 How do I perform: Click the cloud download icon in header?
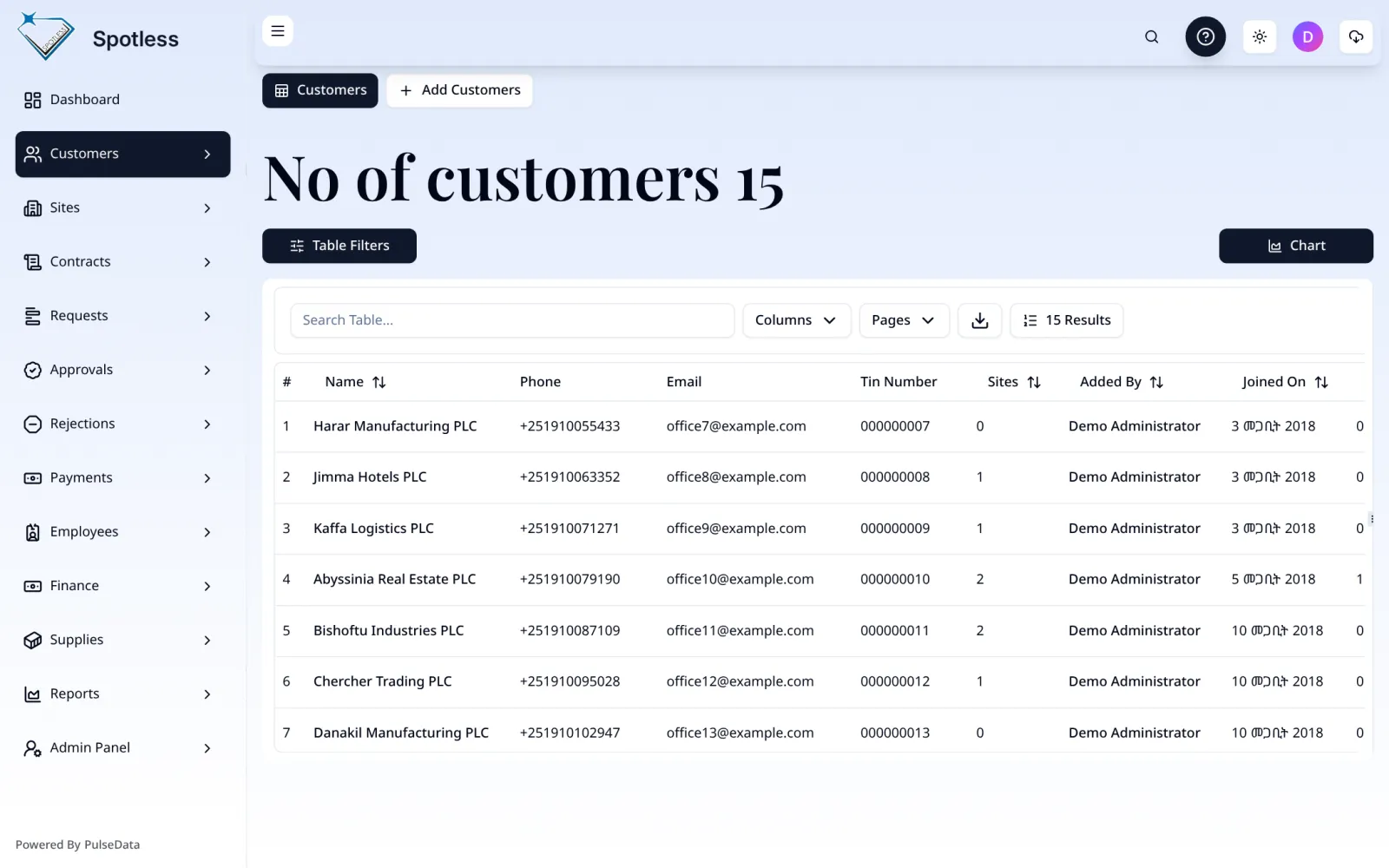pyautogui.click(x=1356, y=36)
